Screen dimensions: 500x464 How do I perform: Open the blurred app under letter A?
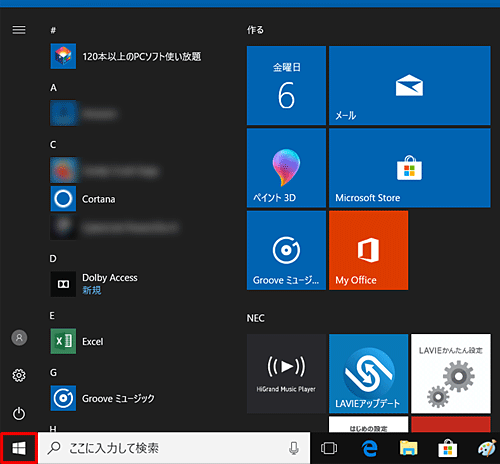tap(84, 113)
